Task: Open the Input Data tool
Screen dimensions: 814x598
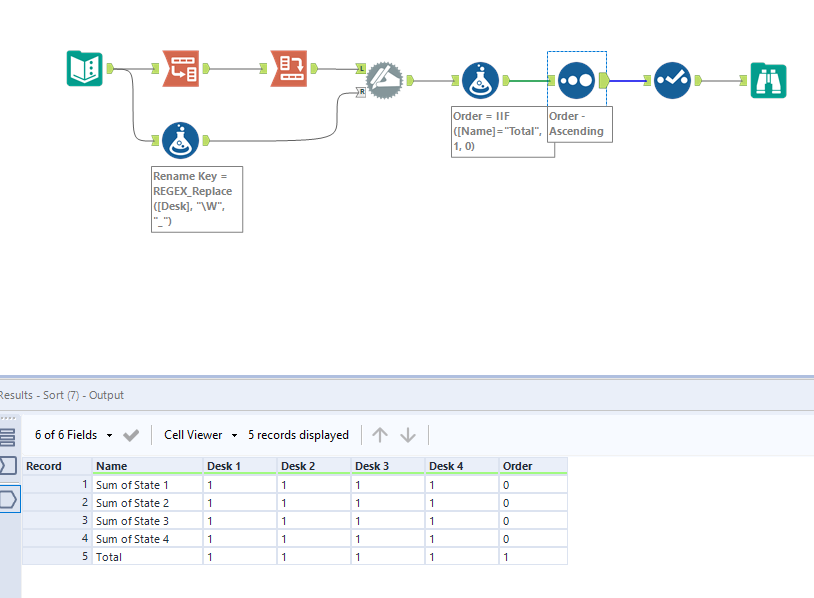Action: (84, 70)
